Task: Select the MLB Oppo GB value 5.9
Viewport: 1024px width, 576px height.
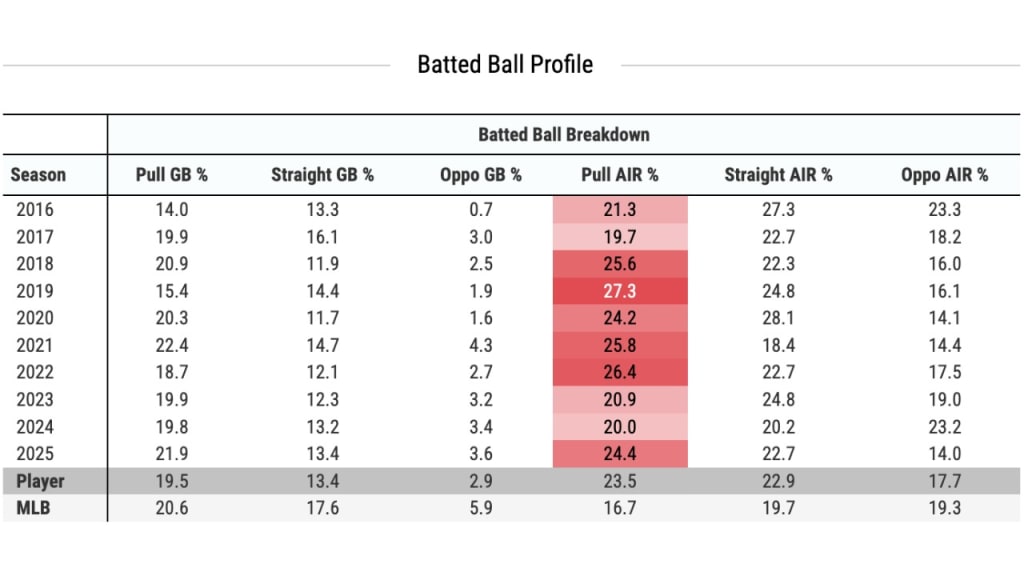Action: pyautogui.click(x=480, y=508)
